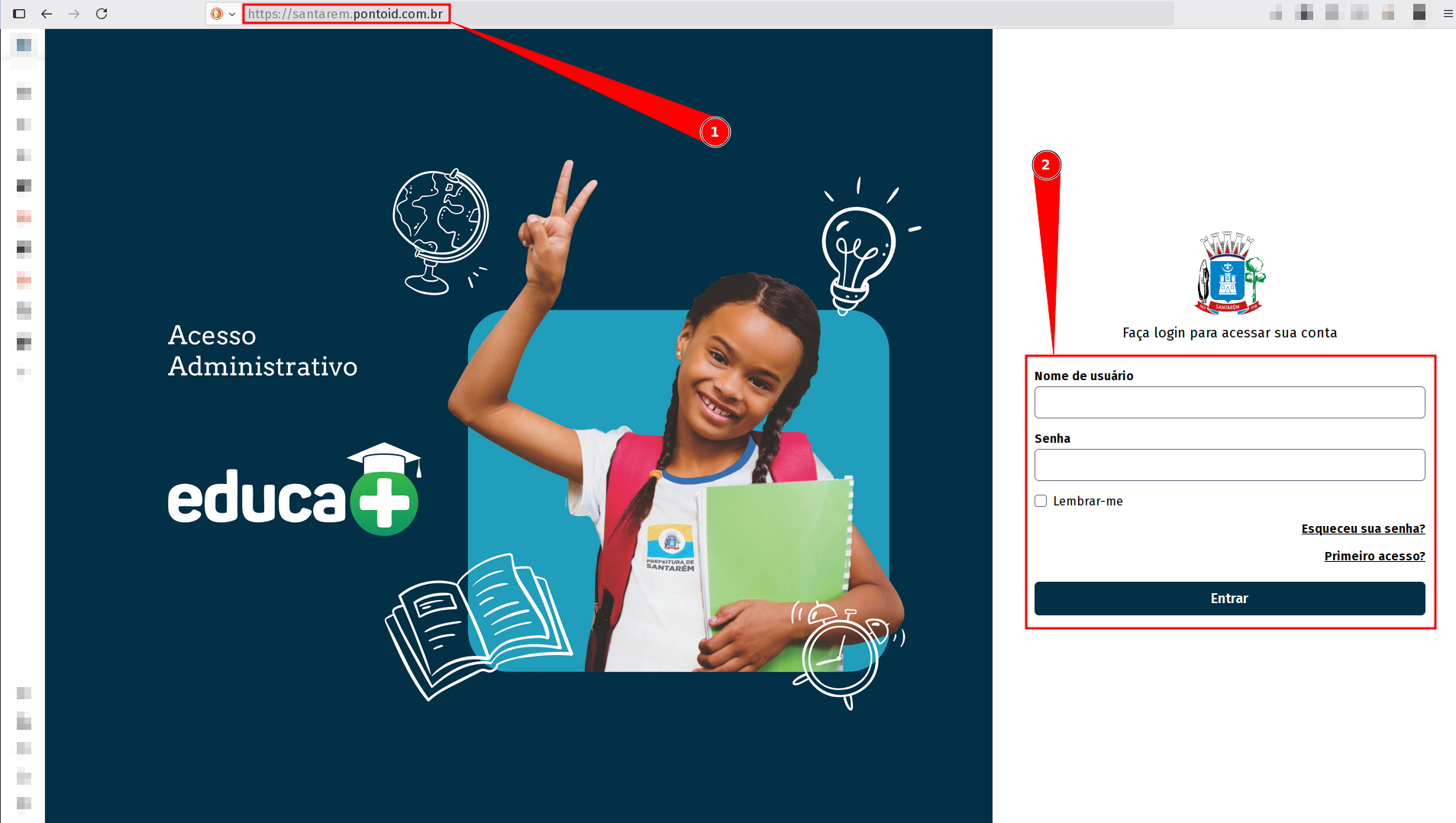Click the browser forward arrow
Viewport: 1456px width, 823px height.
point(74,14)
